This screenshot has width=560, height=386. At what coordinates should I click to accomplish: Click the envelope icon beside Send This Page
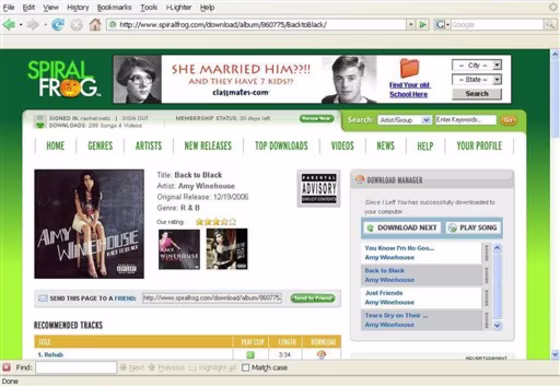[43, 298]
